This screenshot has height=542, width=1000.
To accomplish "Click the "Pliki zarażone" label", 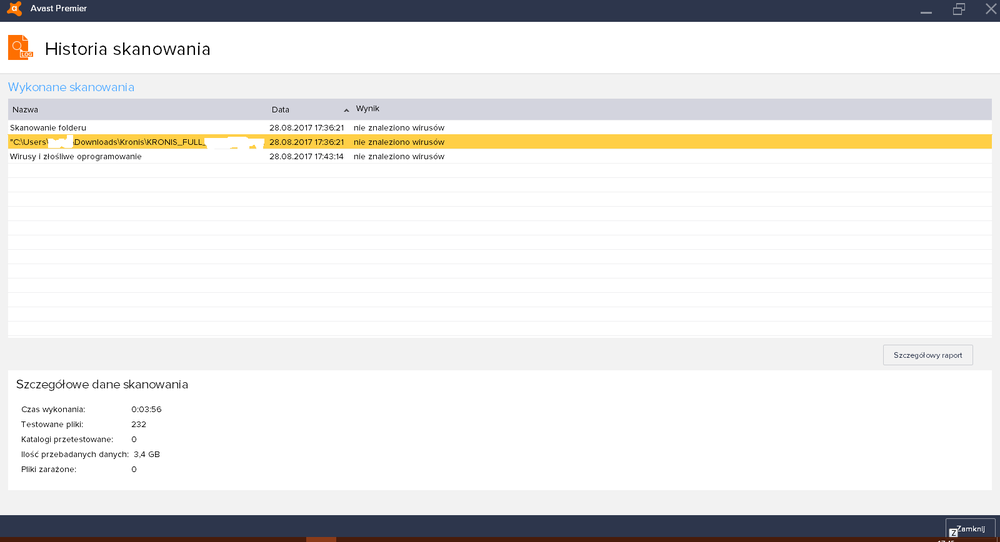I will pos(48,469).
